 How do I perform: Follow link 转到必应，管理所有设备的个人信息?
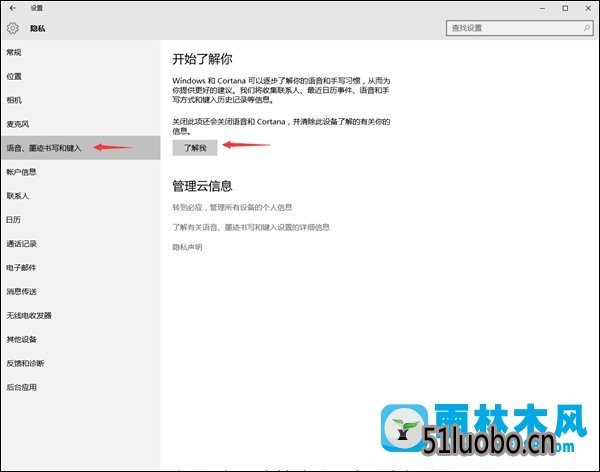(232, 207)
